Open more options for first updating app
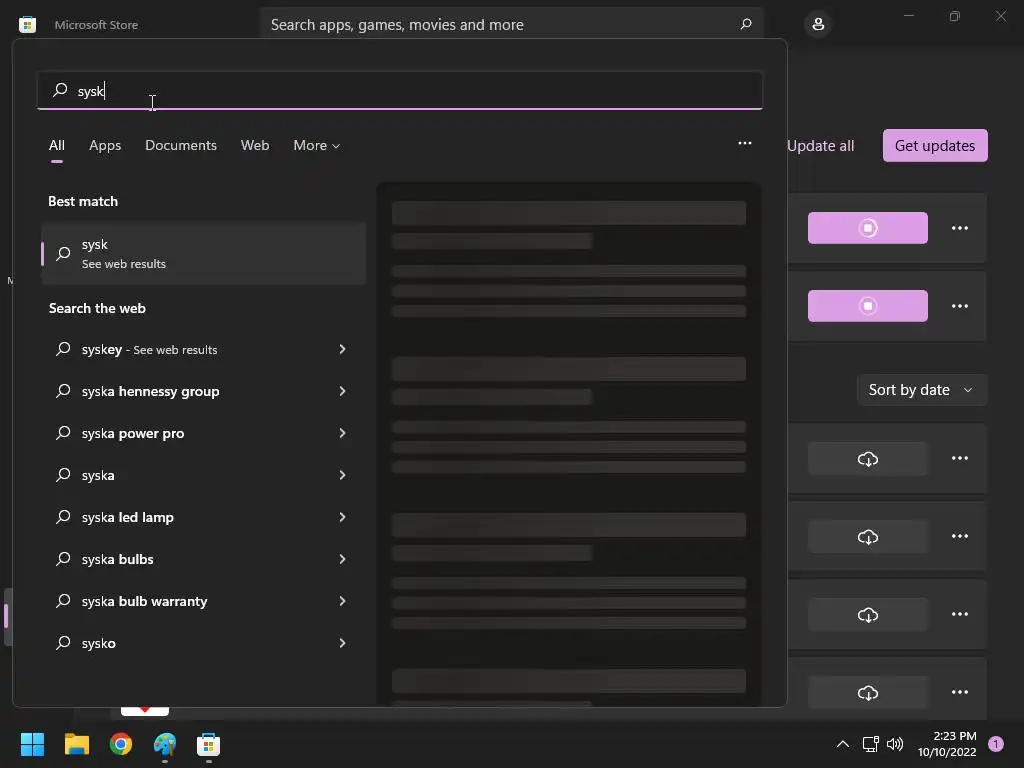The width and height of the screenshot is (1024, 768). pyautogui.click(x=959, y=228)
